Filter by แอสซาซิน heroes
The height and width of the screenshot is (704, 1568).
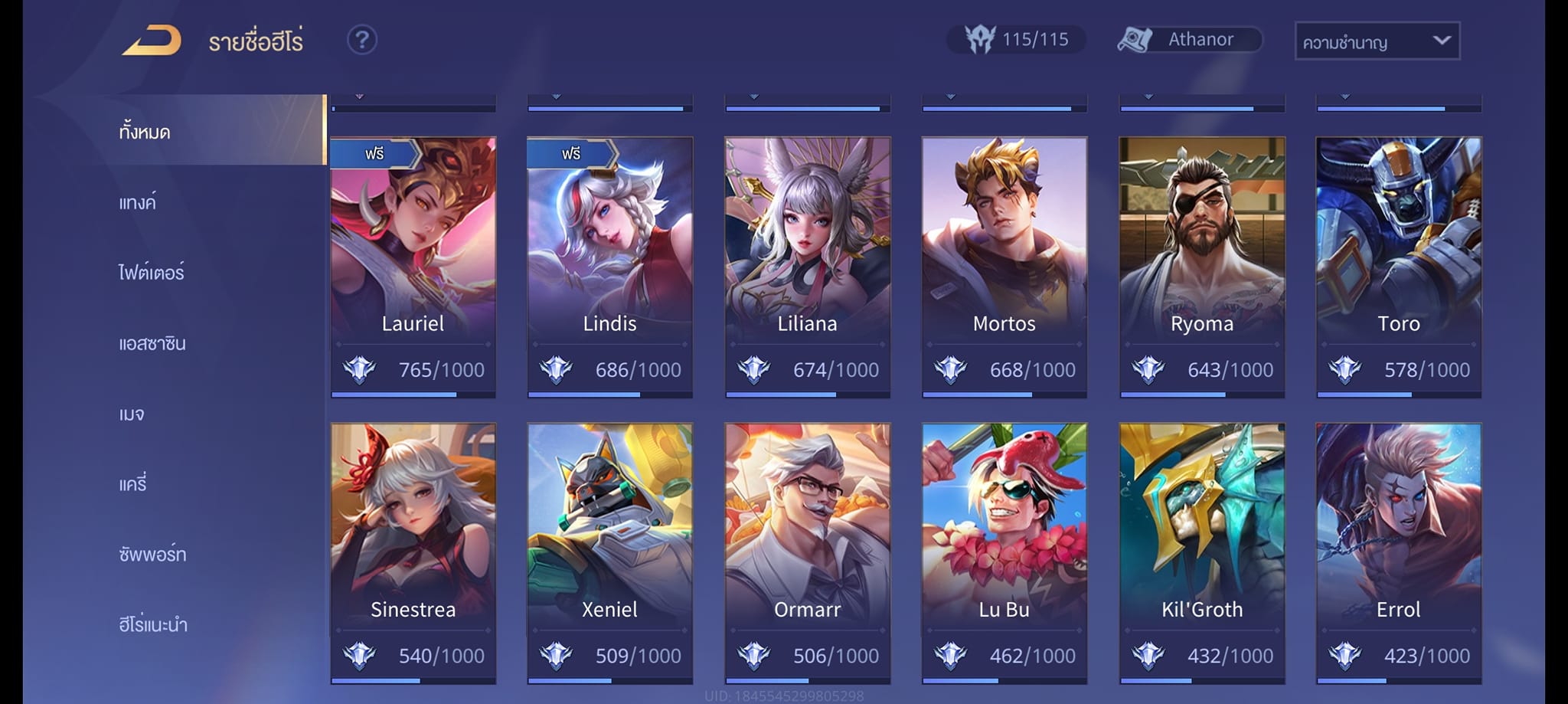[152, 343]
